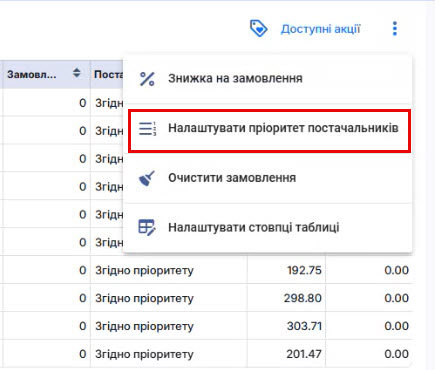Select Очистити замовлення menu entry

268,178
